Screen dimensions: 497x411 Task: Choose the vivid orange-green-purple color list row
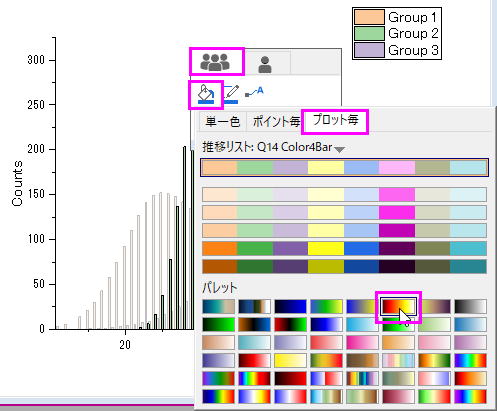pyautogui.click(x=344, y=248)
